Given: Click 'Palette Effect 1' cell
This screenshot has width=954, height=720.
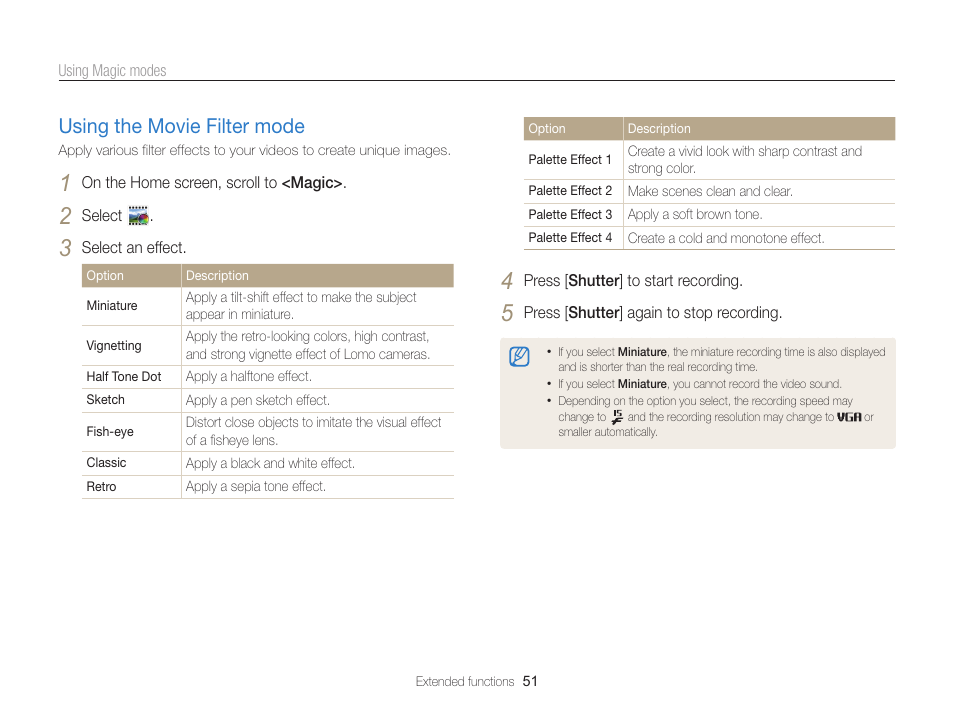Looking at the screenshot, I should tap(573, 159).
